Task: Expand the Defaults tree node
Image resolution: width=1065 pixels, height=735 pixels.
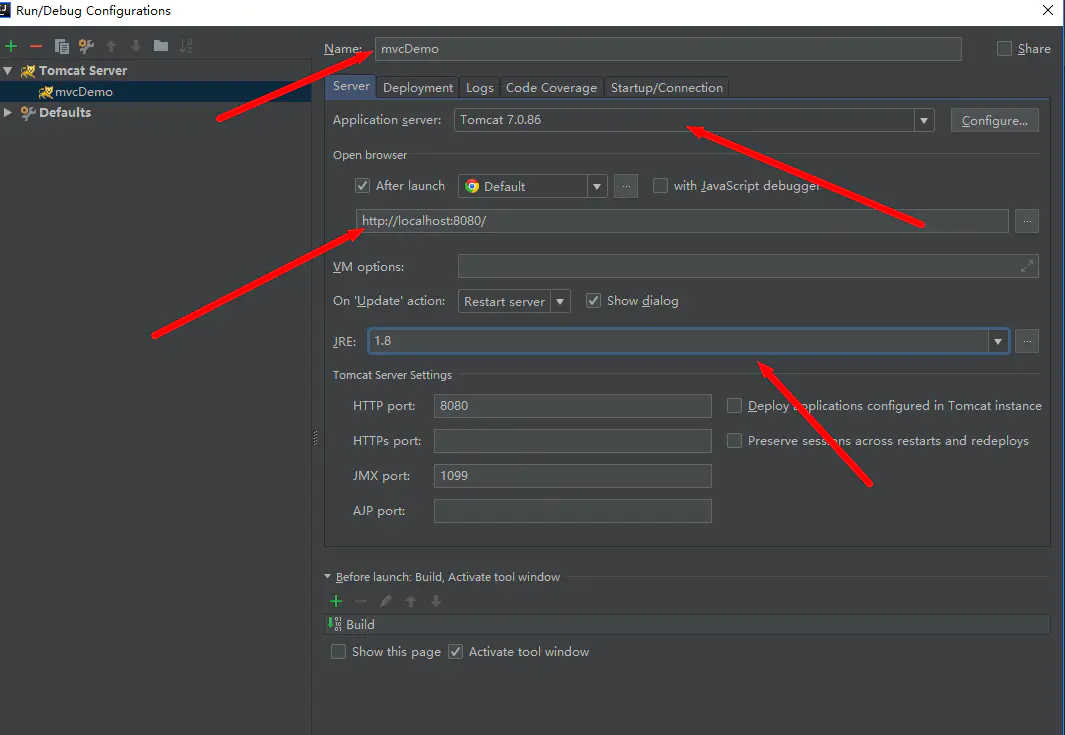Action: 8,113
